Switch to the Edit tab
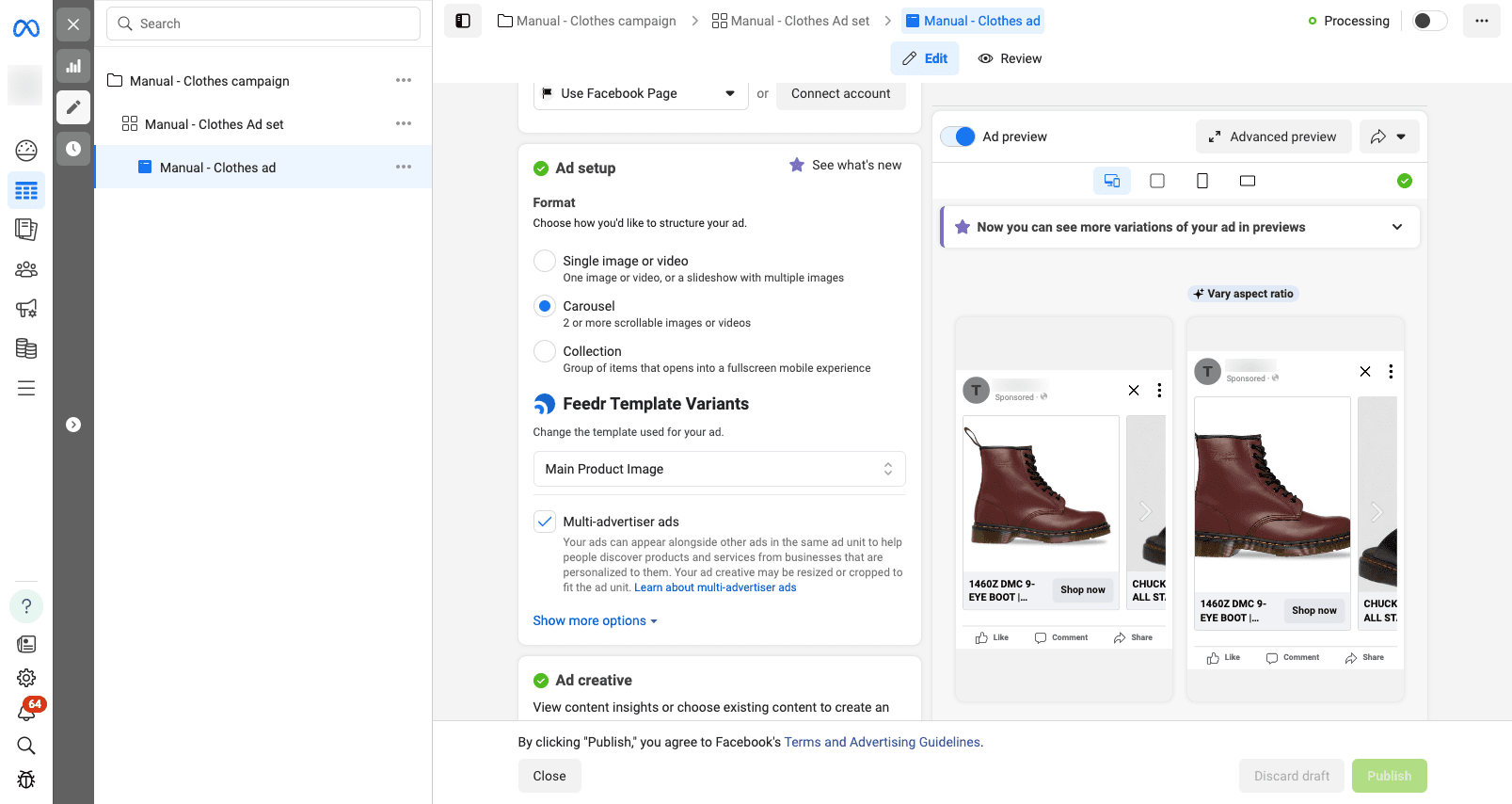Screen dimensions: 1512x804 tap(925, 58)
